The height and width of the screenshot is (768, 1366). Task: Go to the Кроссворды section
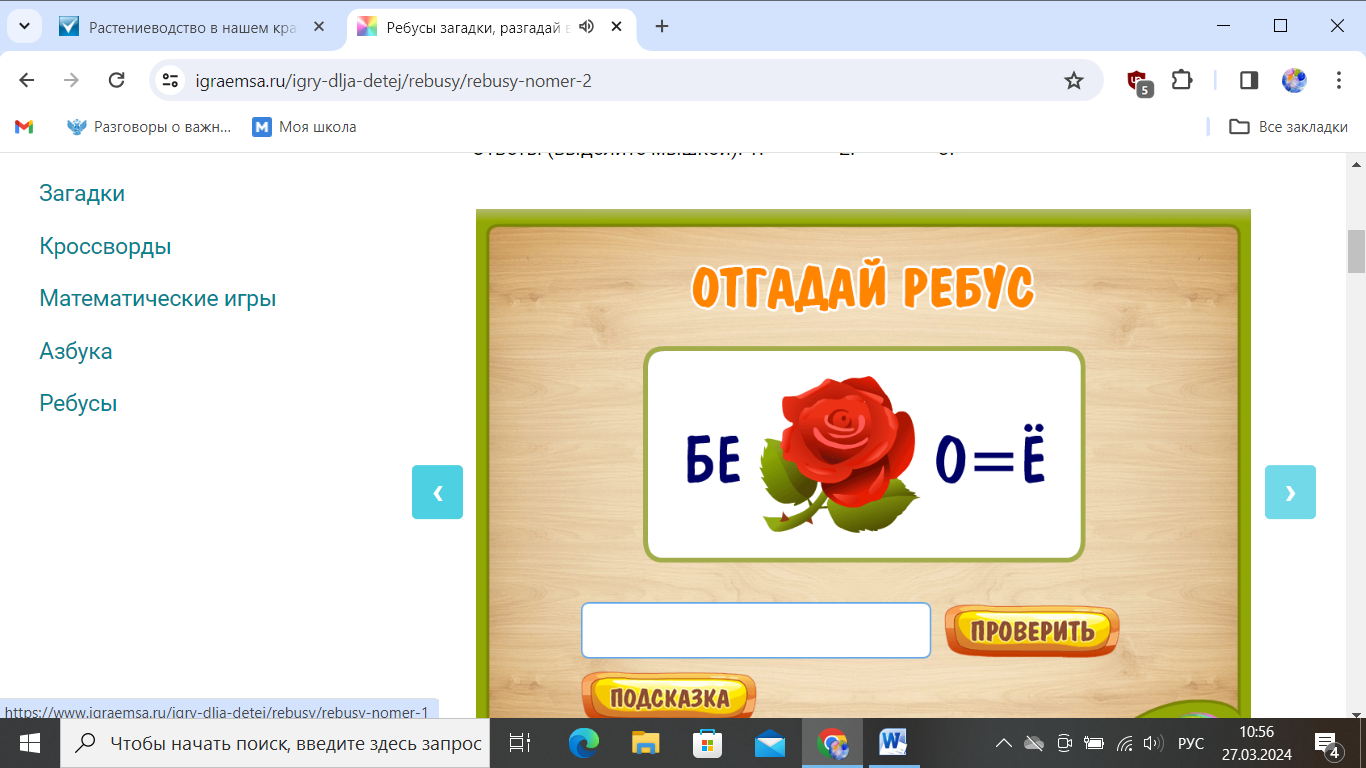[105, 246]
